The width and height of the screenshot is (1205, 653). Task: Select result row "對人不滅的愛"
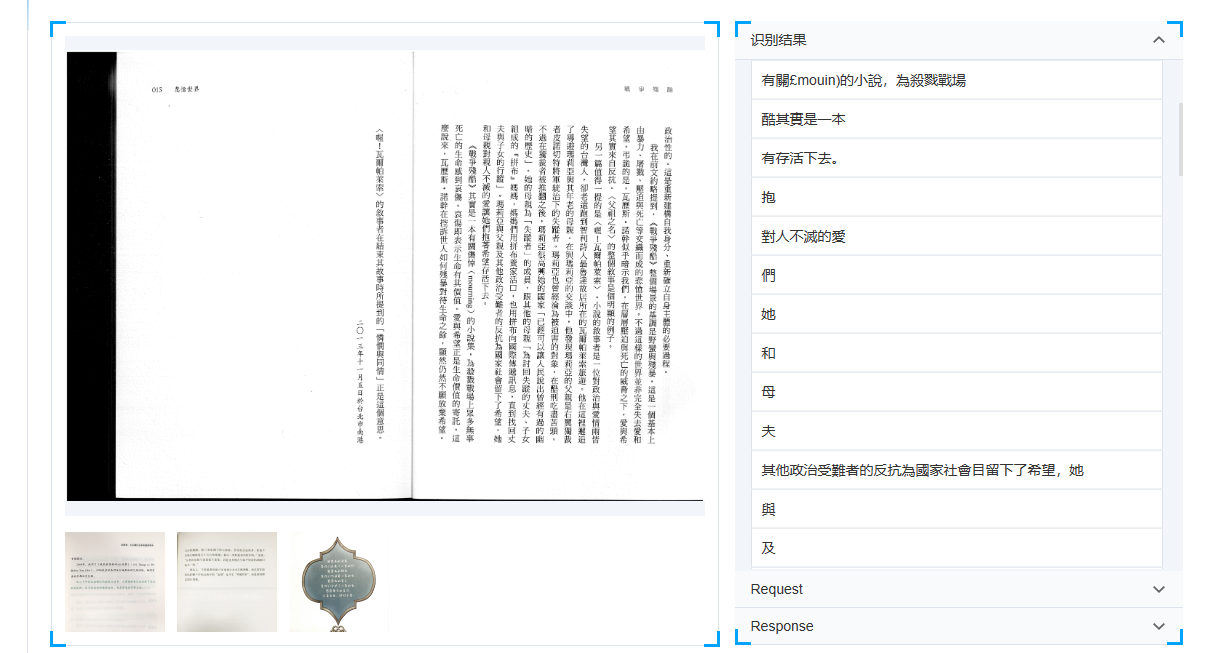pos(804,236)
